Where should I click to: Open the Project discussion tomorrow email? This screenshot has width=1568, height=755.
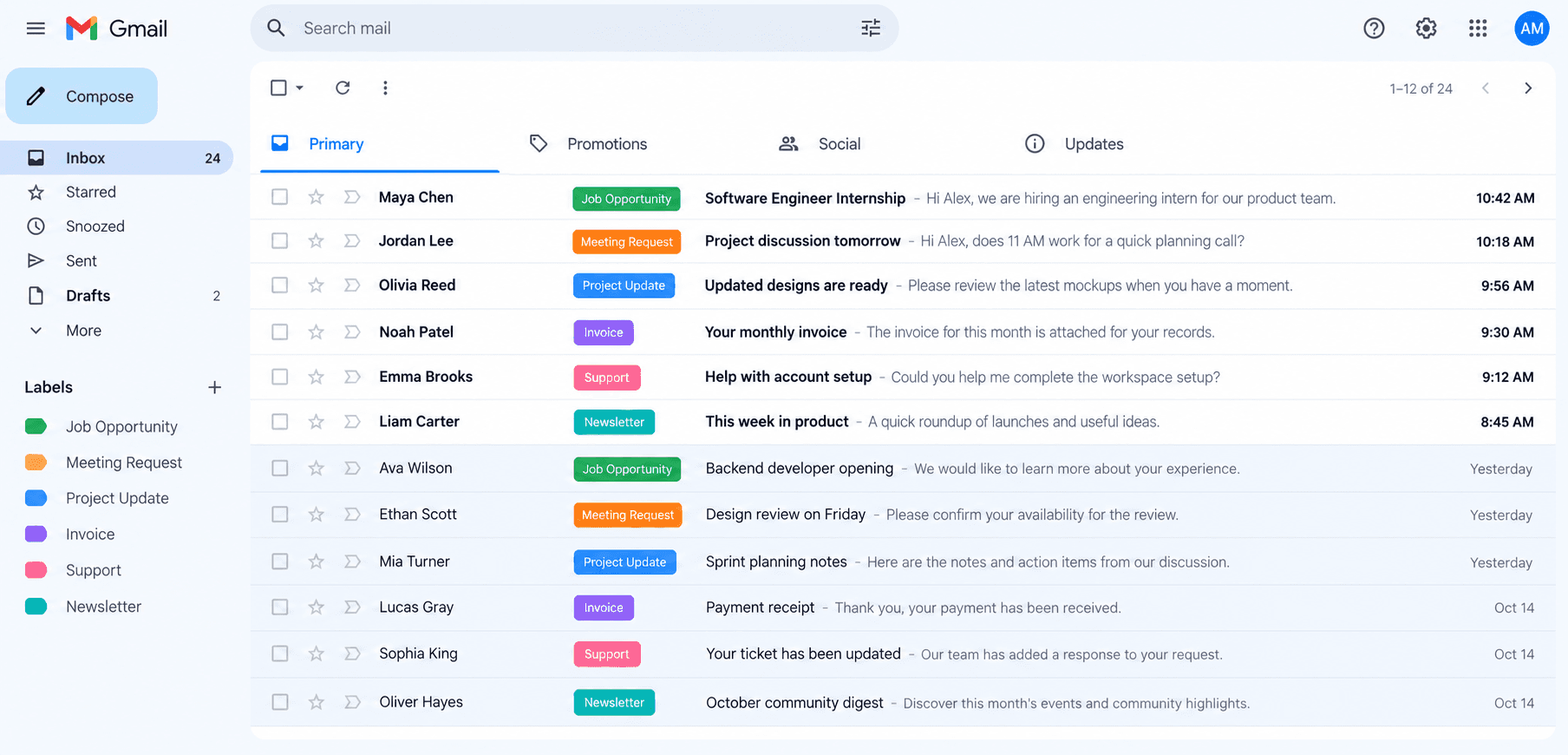pos(903,240)
